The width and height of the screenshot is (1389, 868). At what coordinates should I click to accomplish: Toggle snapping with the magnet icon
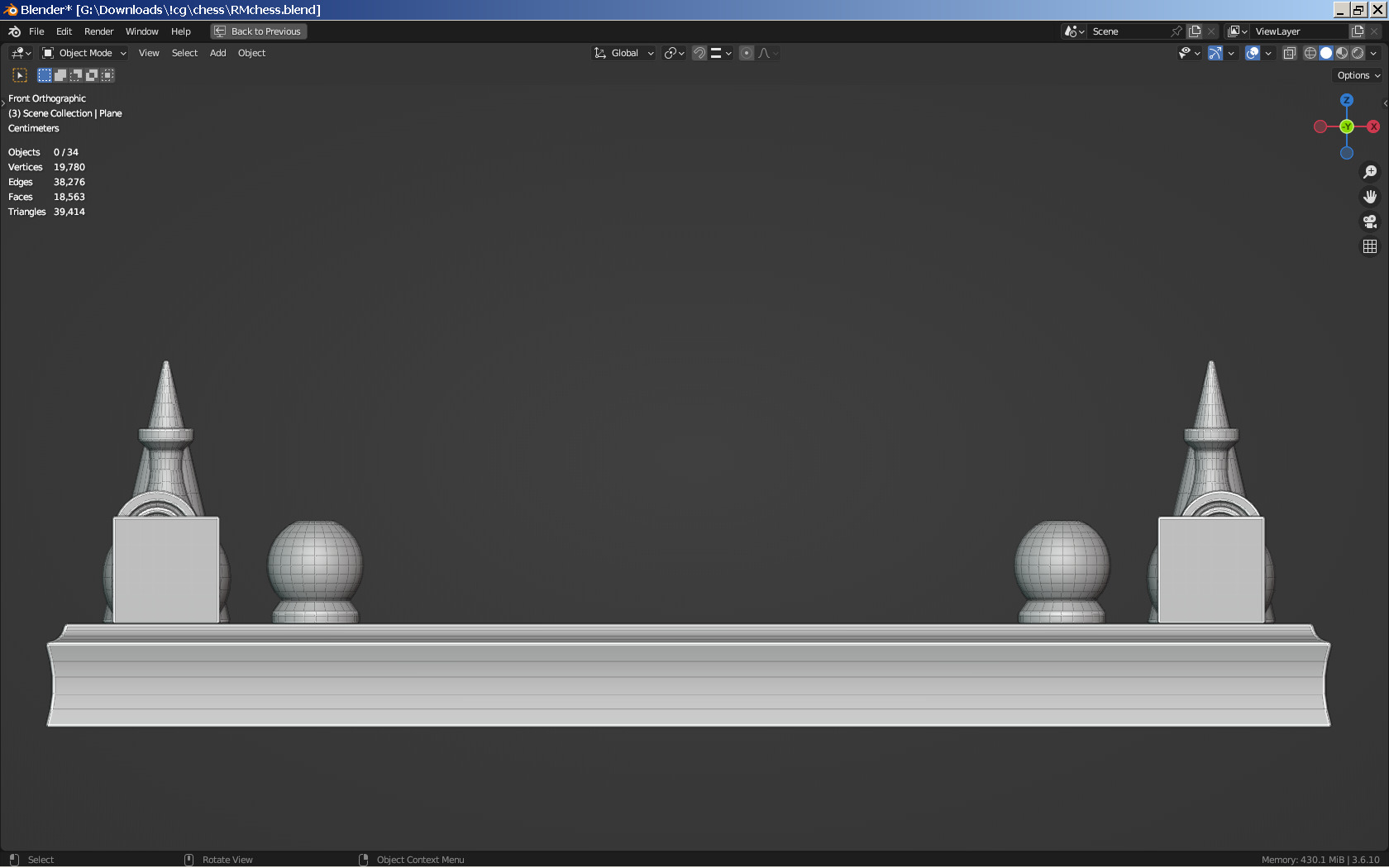click(x=699, y=53)
